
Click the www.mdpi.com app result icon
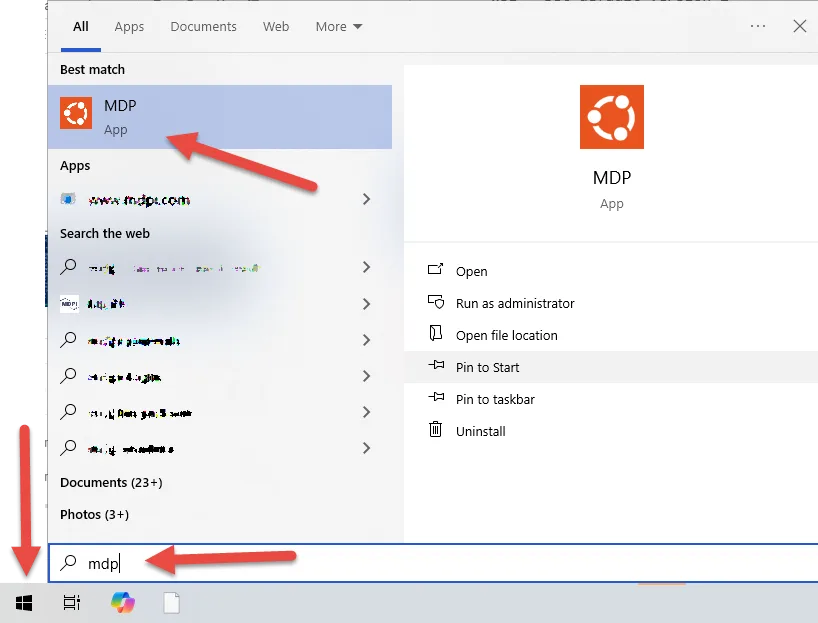pyautogui.click(x=68, y=199)
